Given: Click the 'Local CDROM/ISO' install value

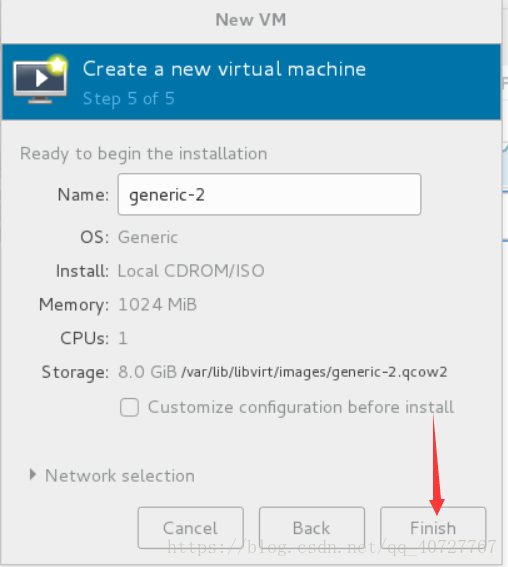Looking at the screenshot, I should pos(191,271).
